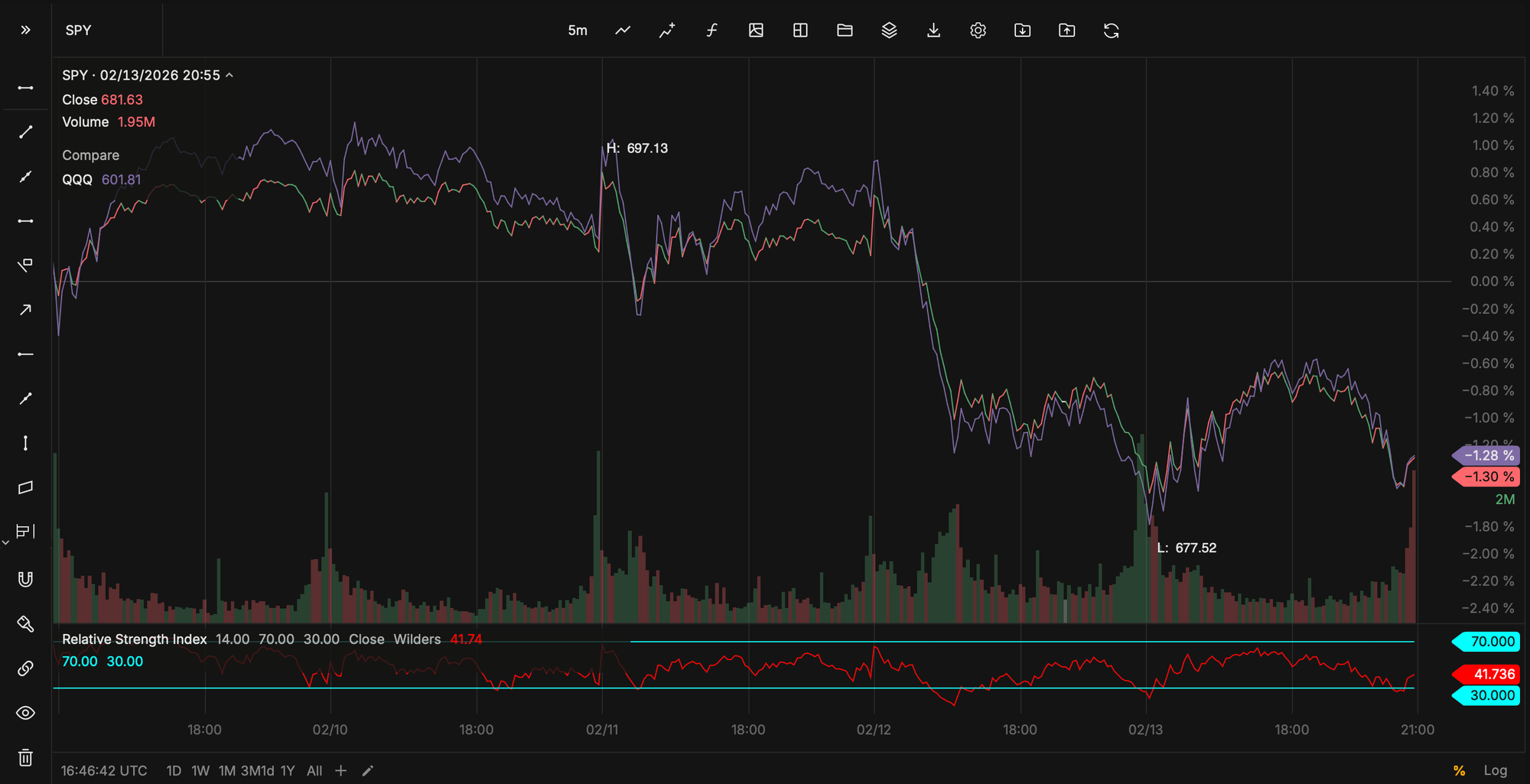Refresh the chart data

coord(1112,31)
